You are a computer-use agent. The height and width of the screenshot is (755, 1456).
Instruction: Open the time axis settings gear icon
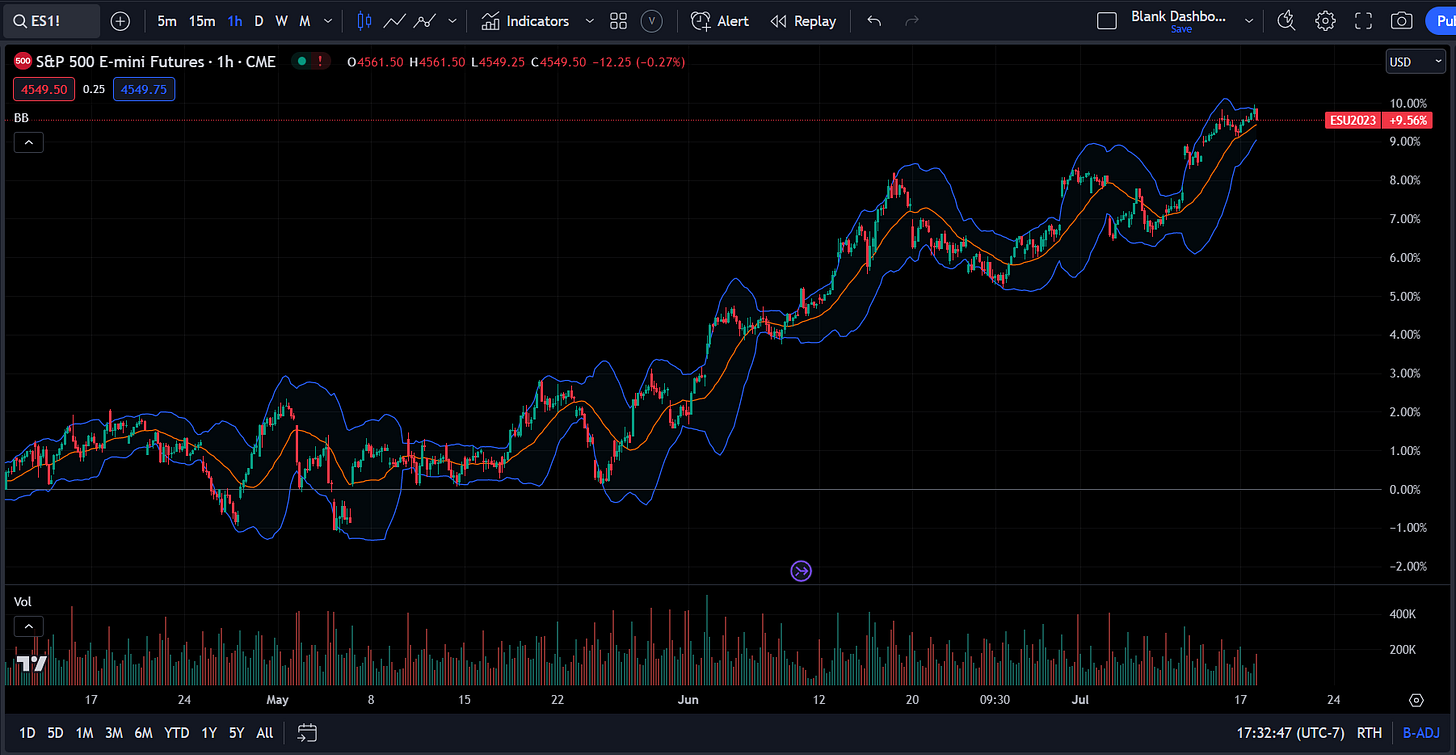[x=1416, y=700]
